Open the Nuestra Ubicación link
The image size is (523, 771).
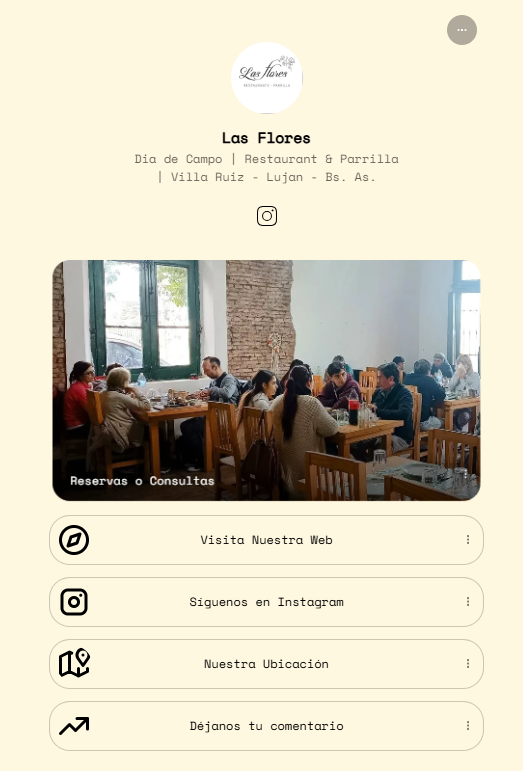tap(266, 664)
